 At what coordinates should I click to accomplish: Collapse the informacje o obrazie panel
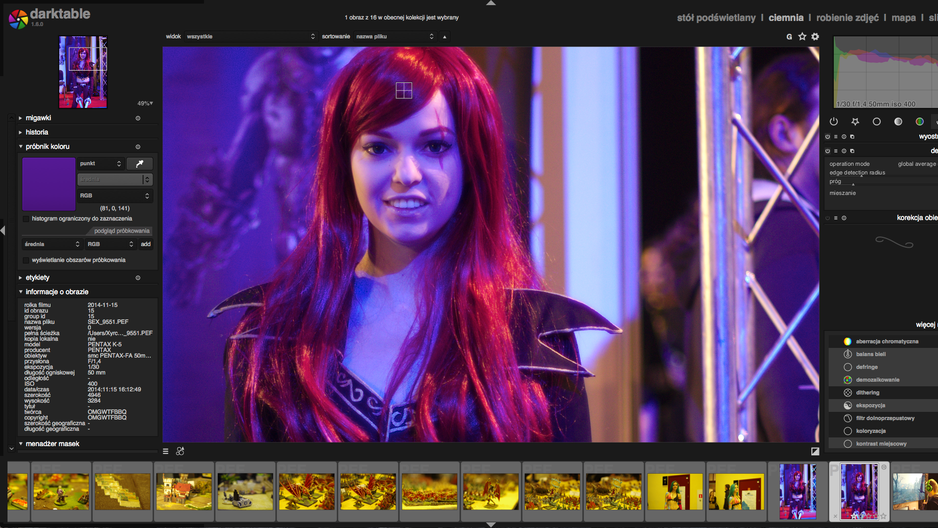point(20,292)
